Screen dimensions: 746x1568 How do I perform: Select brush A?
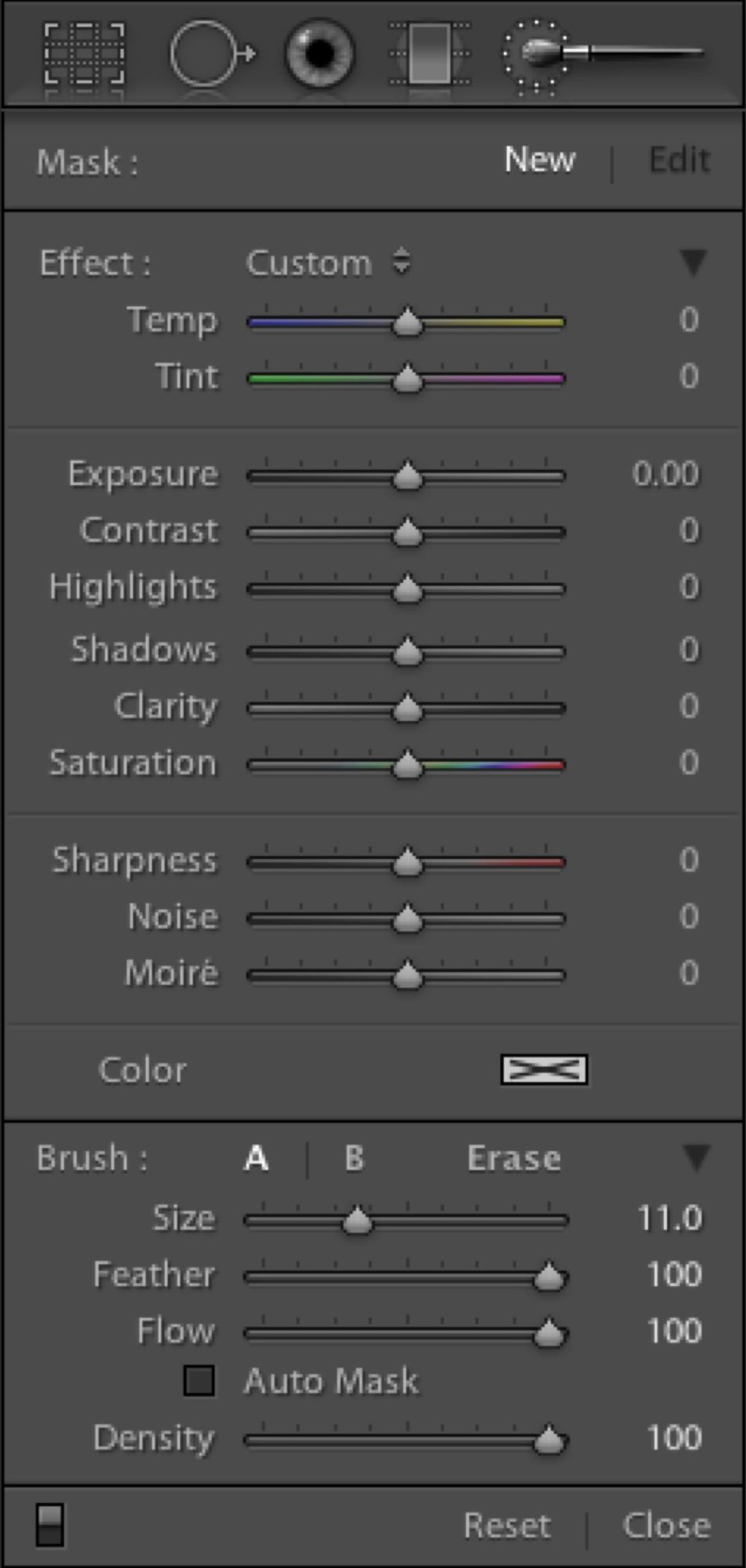(256, 1158)
